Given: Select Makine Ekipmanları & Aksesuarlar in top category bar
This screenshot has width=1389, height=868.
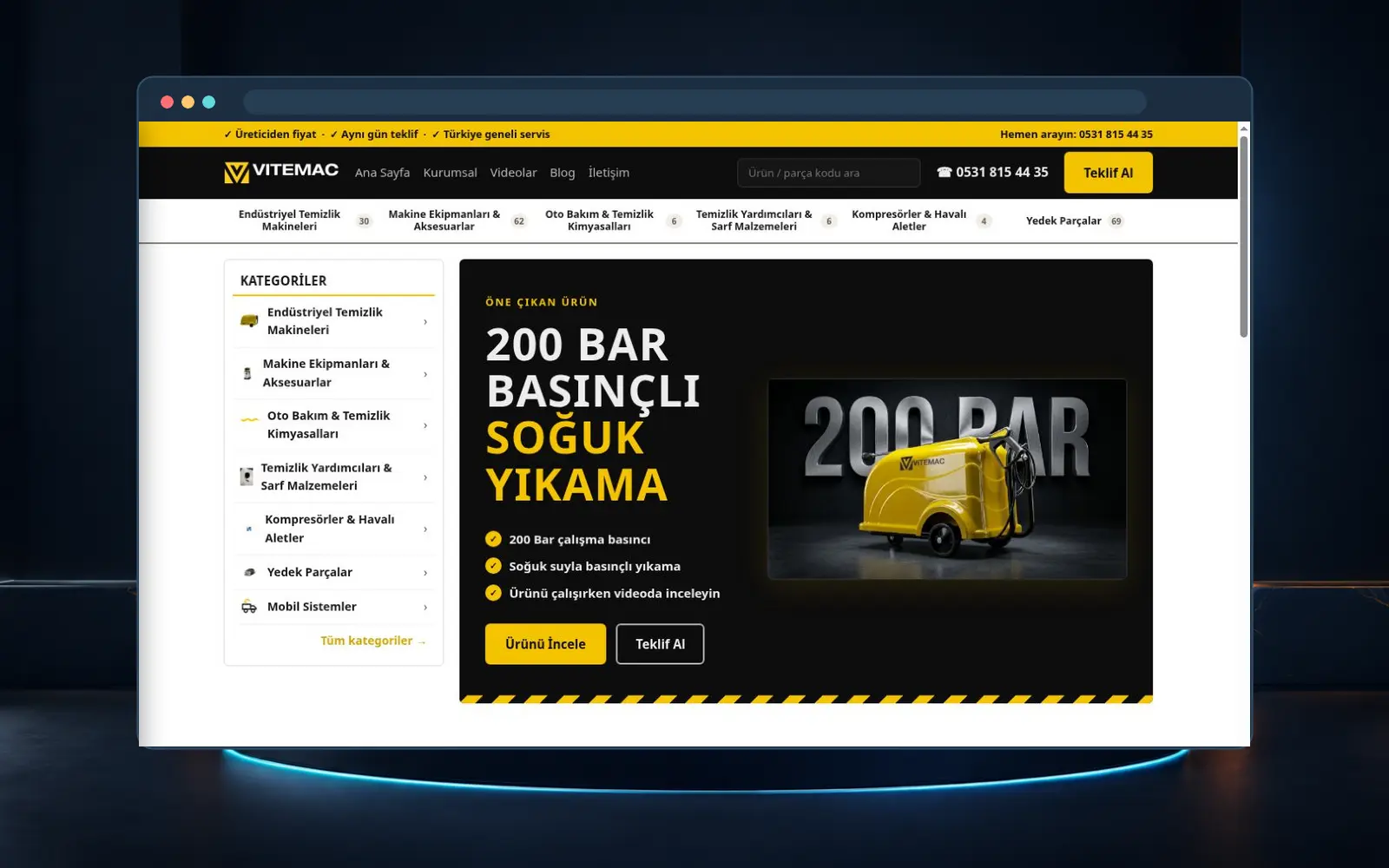Looking at the screenshot, I should coord(444,220).
